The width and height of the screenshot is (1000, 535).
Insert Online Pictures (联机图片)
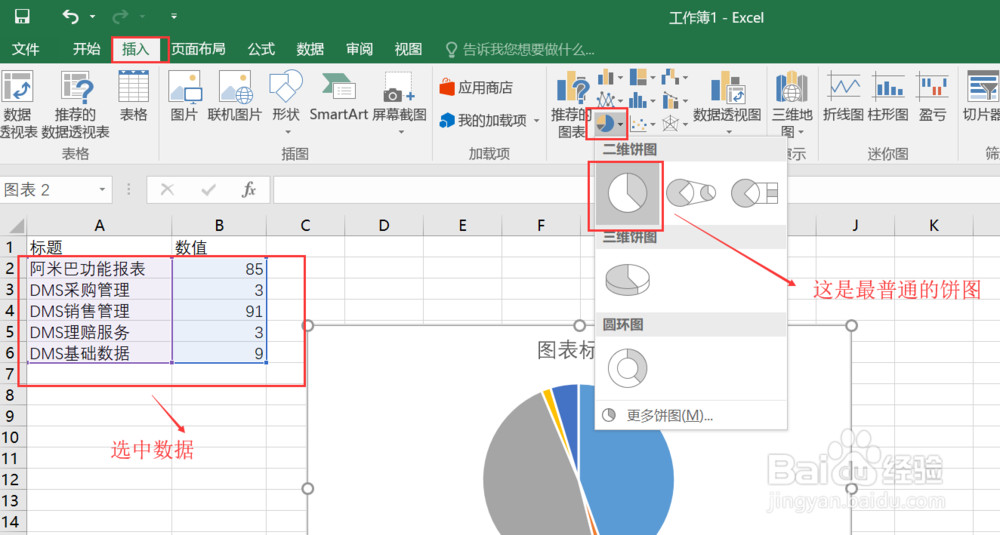point(235,96)
